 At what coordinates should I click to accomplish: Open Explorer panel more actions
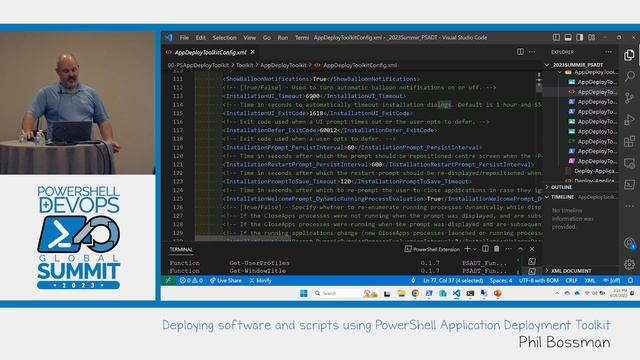(x=609, y=52)
